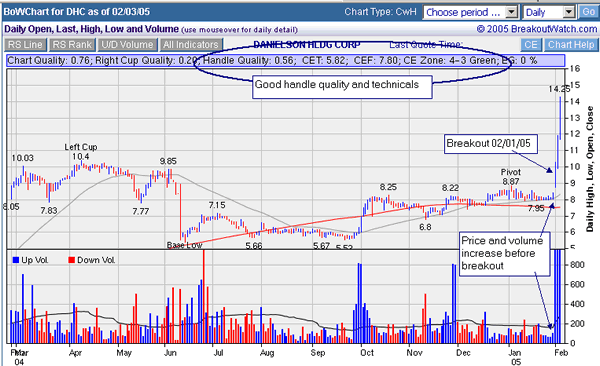Click the Base Low label
The image size is (600, 366).
(x=184, y=245)
